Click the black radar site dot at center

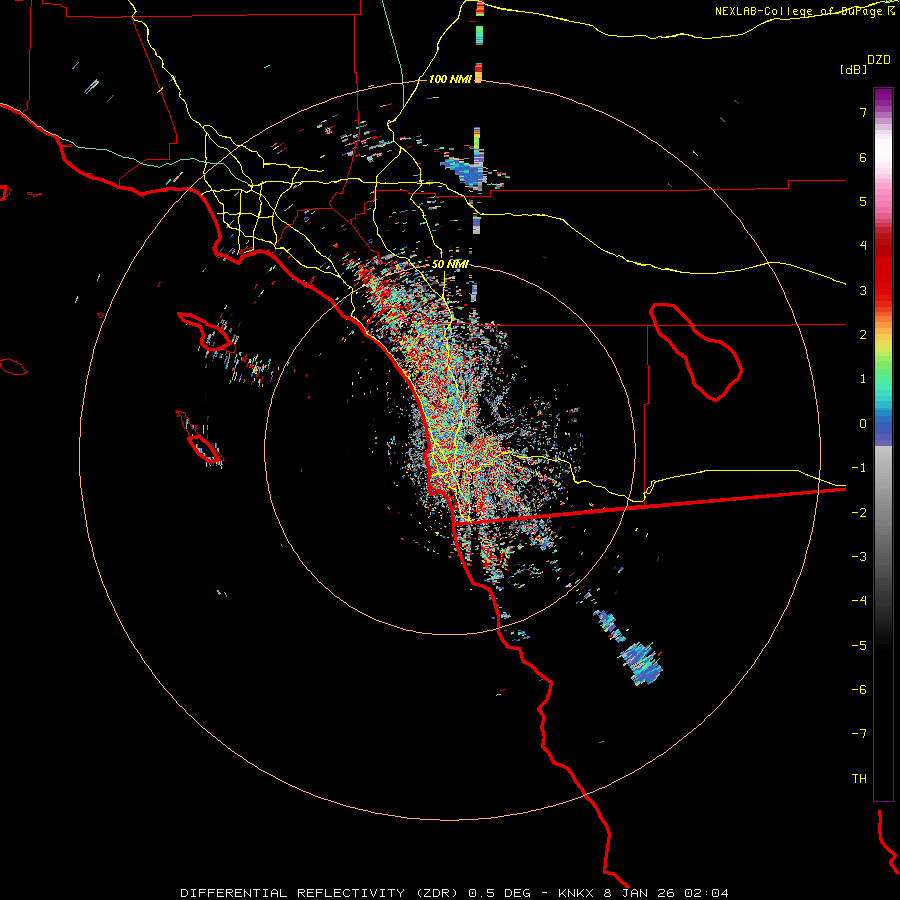point(469,439)
